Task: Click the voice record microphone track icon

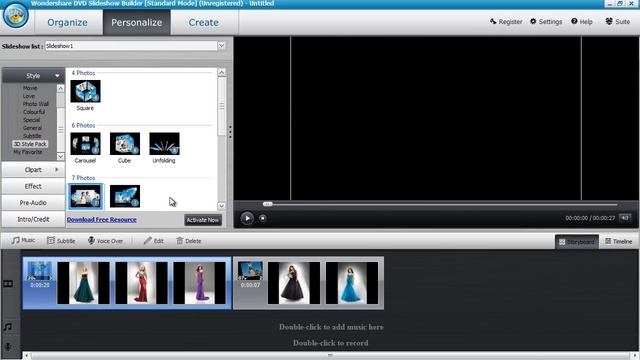Action: point(8,347)
